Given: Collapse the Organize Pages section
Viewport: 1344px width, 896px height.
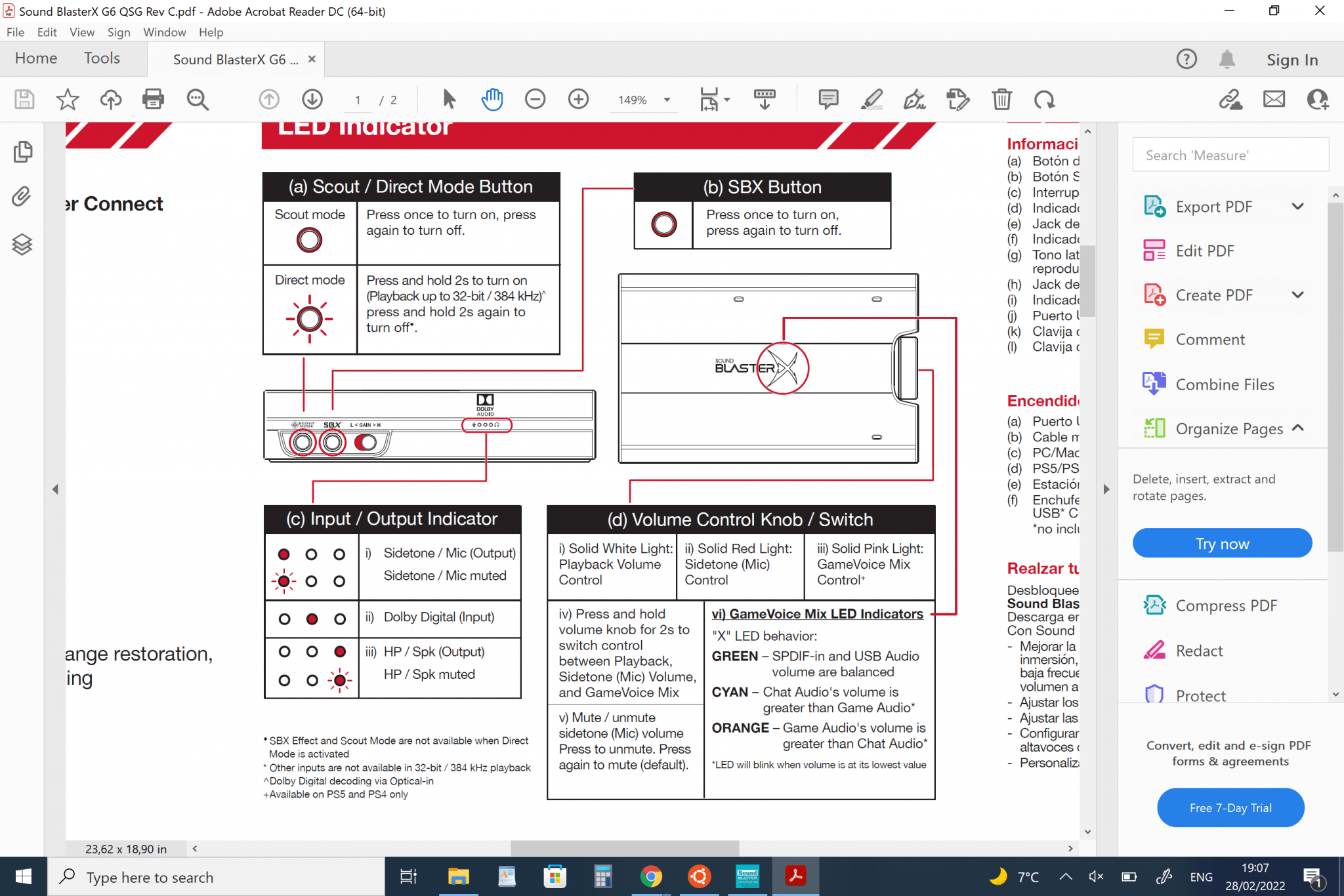Looking at the screenshot, I should 1297,428.
